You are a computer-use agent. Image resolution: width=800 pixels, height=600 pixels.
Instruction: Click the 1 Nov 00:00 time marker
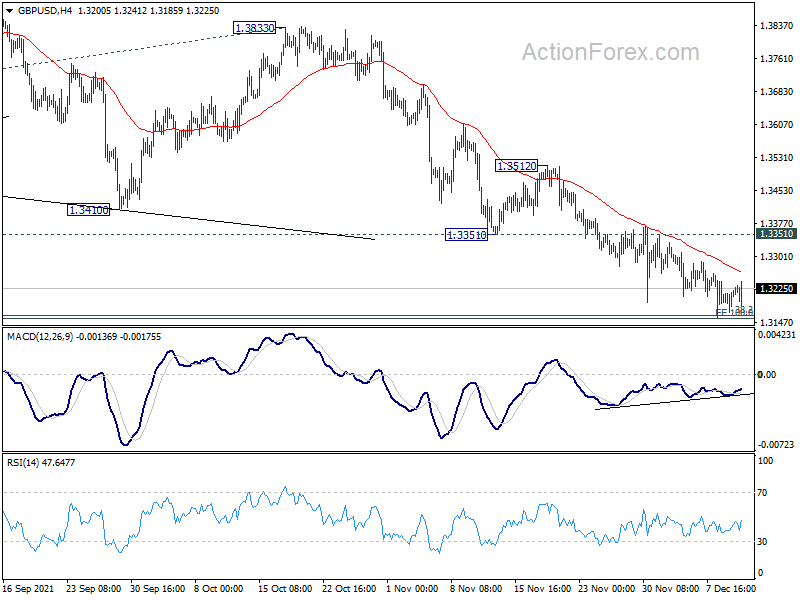(412, 588)
